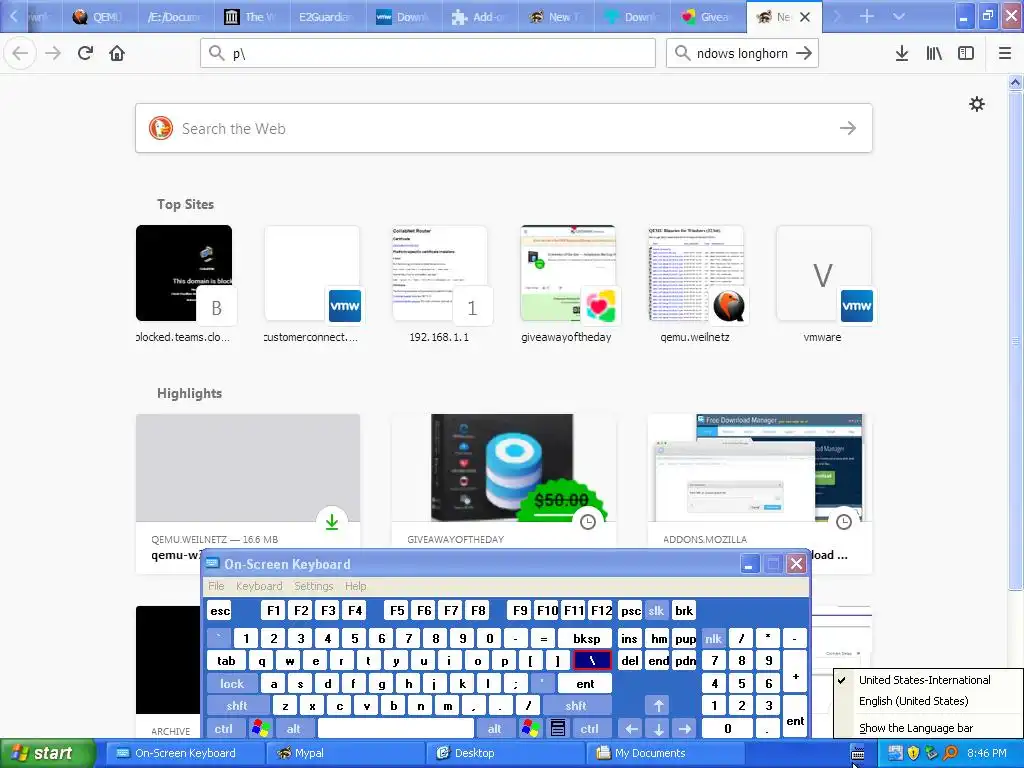
Task: Click the browser forward arrow button
Action: 53,54
